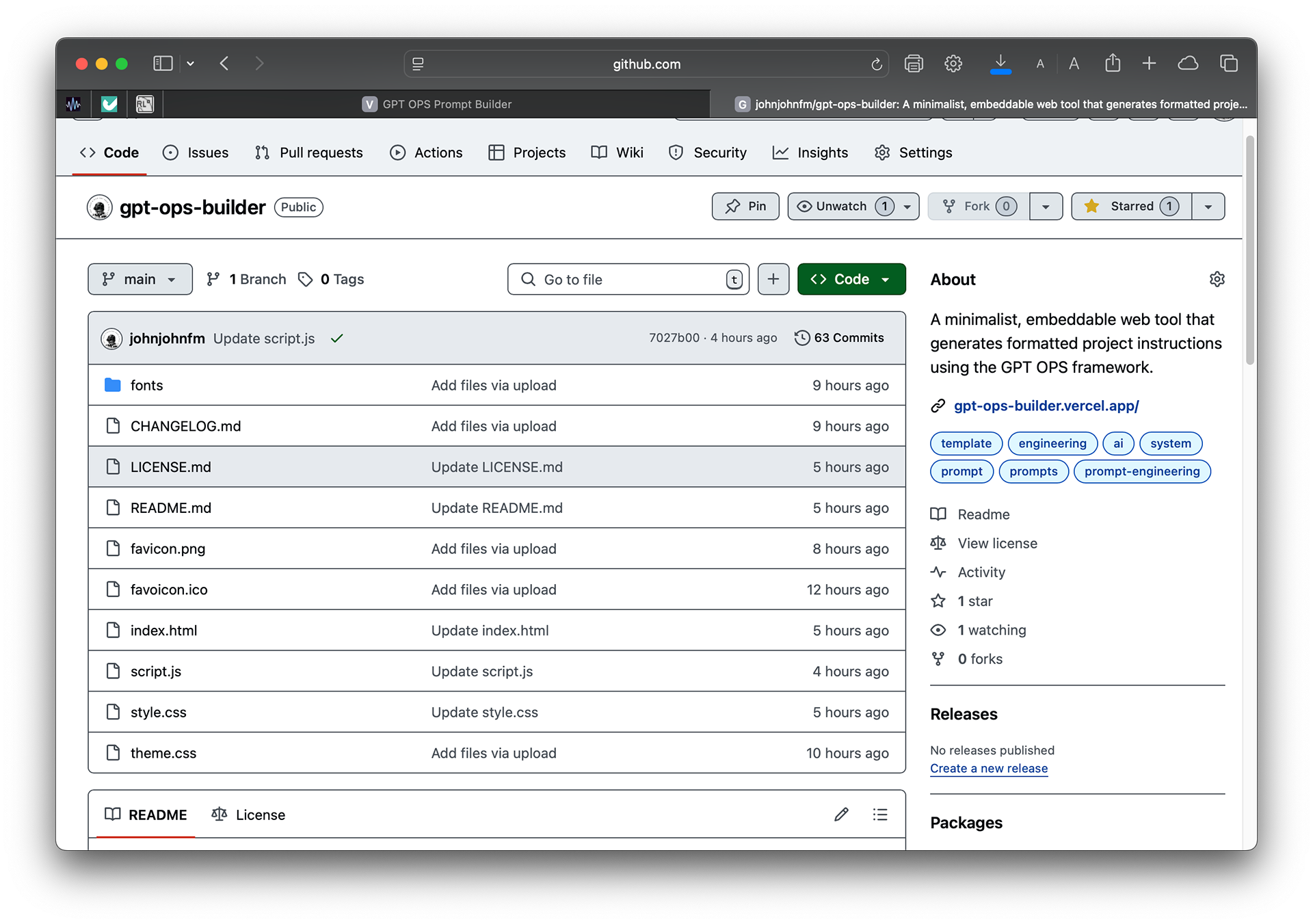Image resolution: width=1313 pixels, height=924 pixels.
Task: Expand the star lists dropdown arrow
Action: tap(1208, 206)
